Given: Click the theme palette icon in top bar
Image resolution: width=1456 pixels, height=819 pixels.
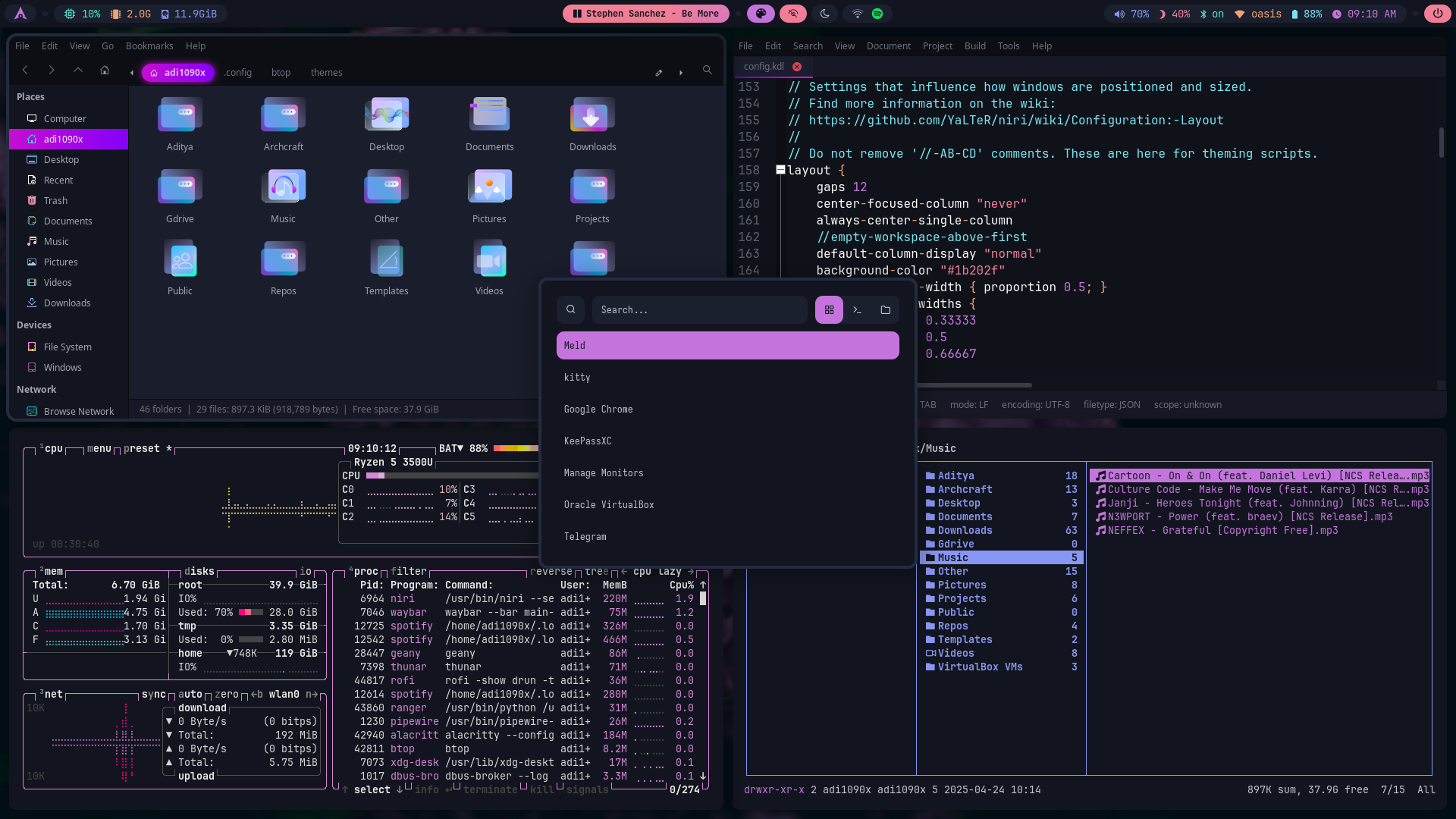Looking at the screenshot, I should 761,14.
